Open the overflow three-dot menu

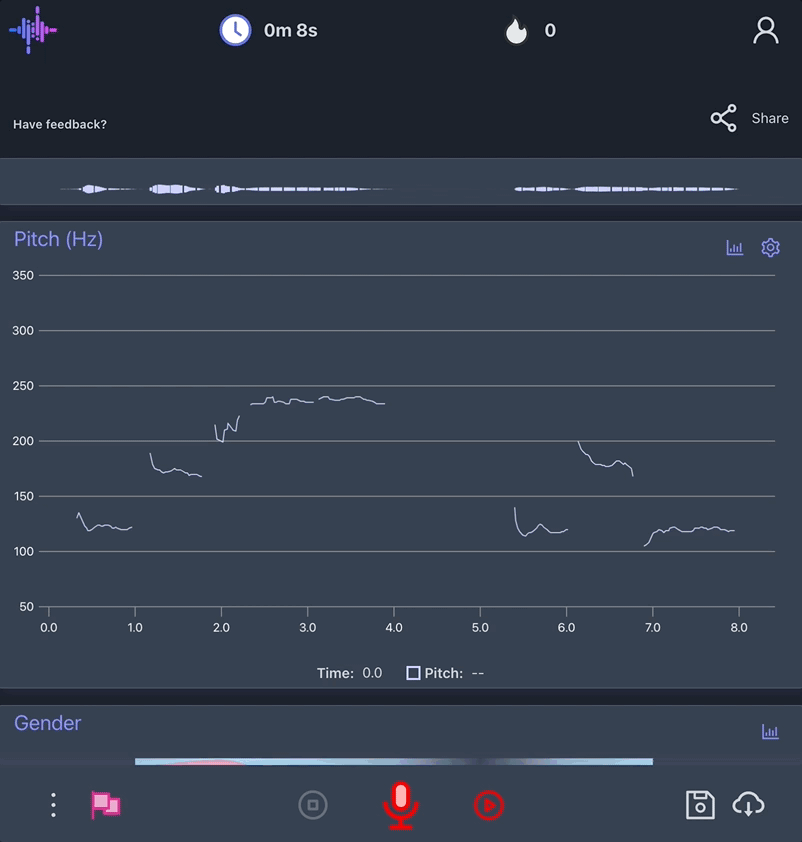tap(53, 805)
